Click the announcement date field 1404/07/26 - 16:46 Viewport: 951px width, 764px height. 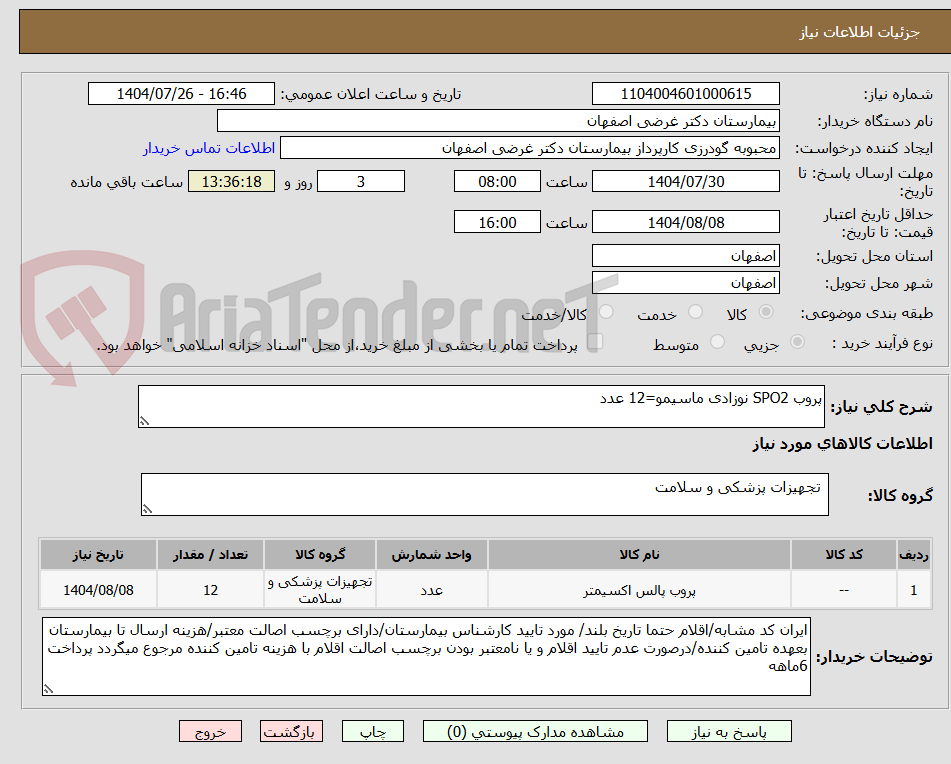click(x=181, y=94)
